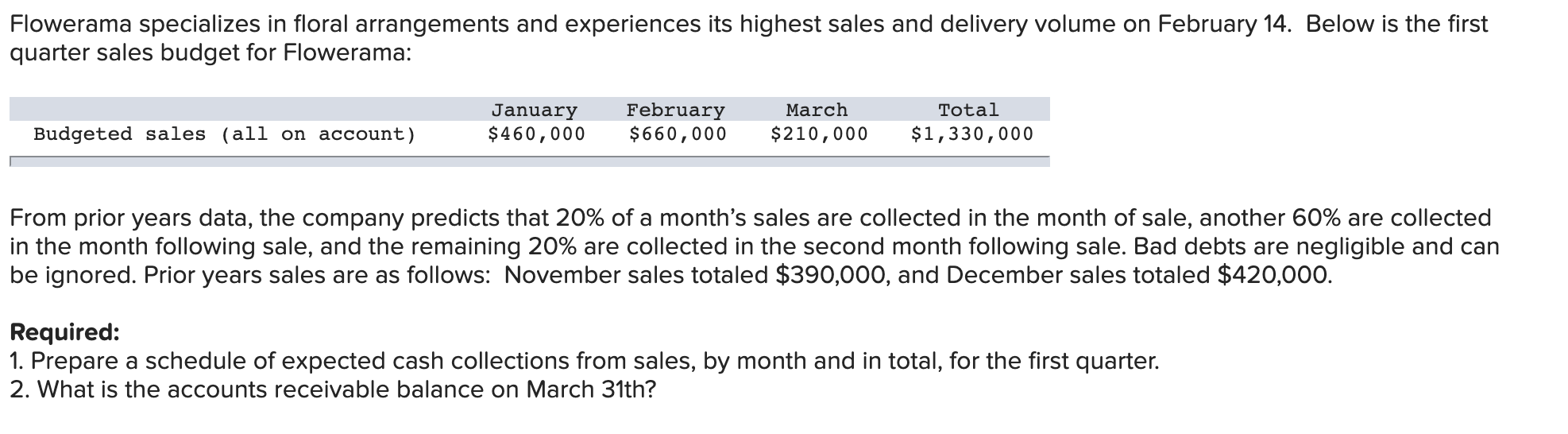Click the February column header

[x=675, y=110]
